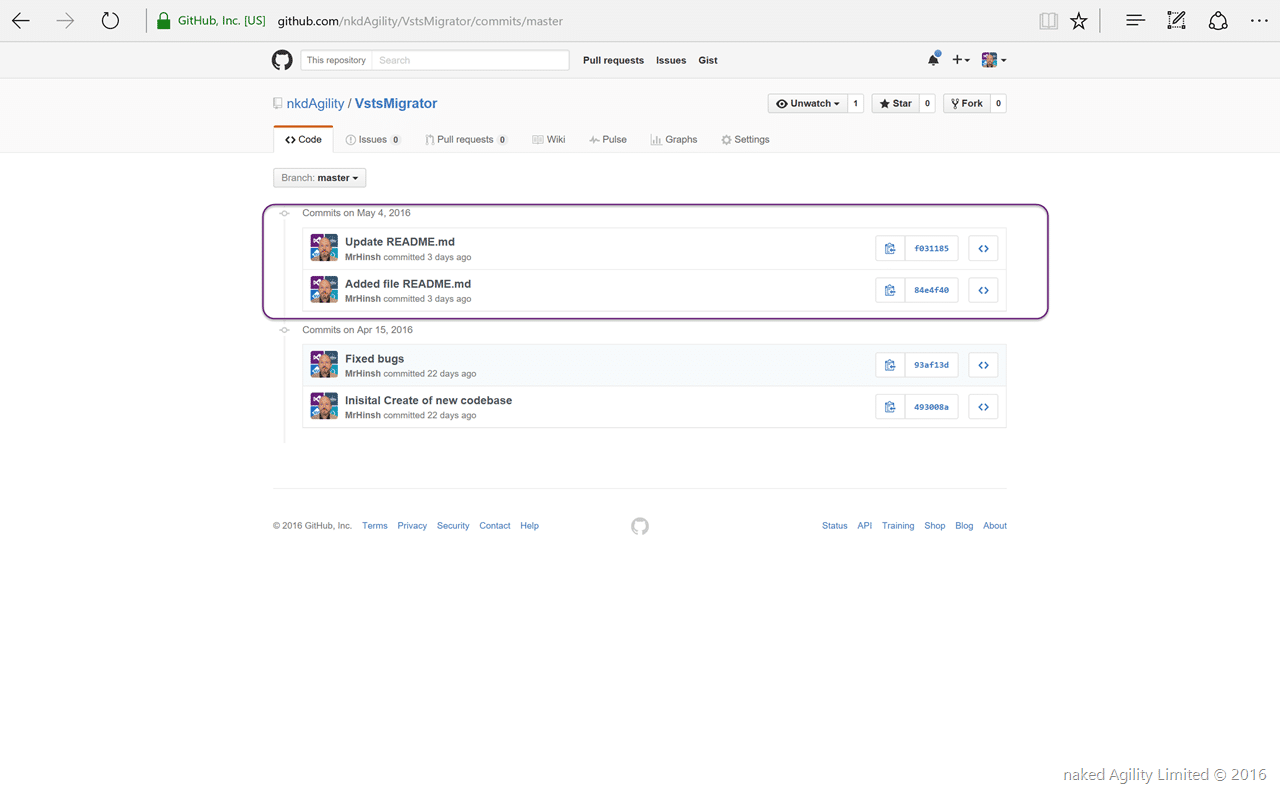
Task: Open the GitHub Octocat home logo
Action: [282, 60]
